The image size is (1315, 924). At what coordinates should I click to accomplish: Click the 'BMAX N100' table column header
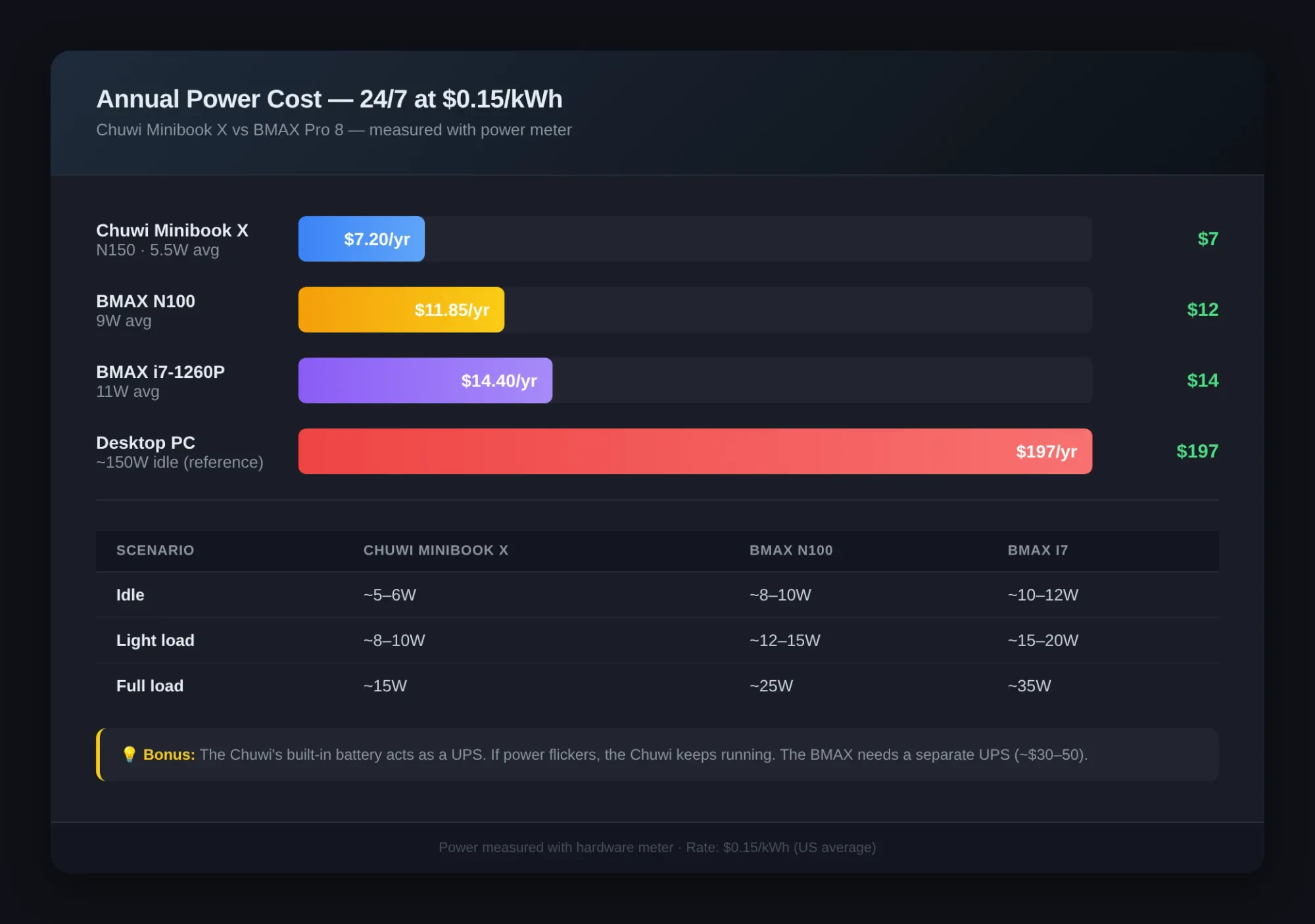click(791, 550)
